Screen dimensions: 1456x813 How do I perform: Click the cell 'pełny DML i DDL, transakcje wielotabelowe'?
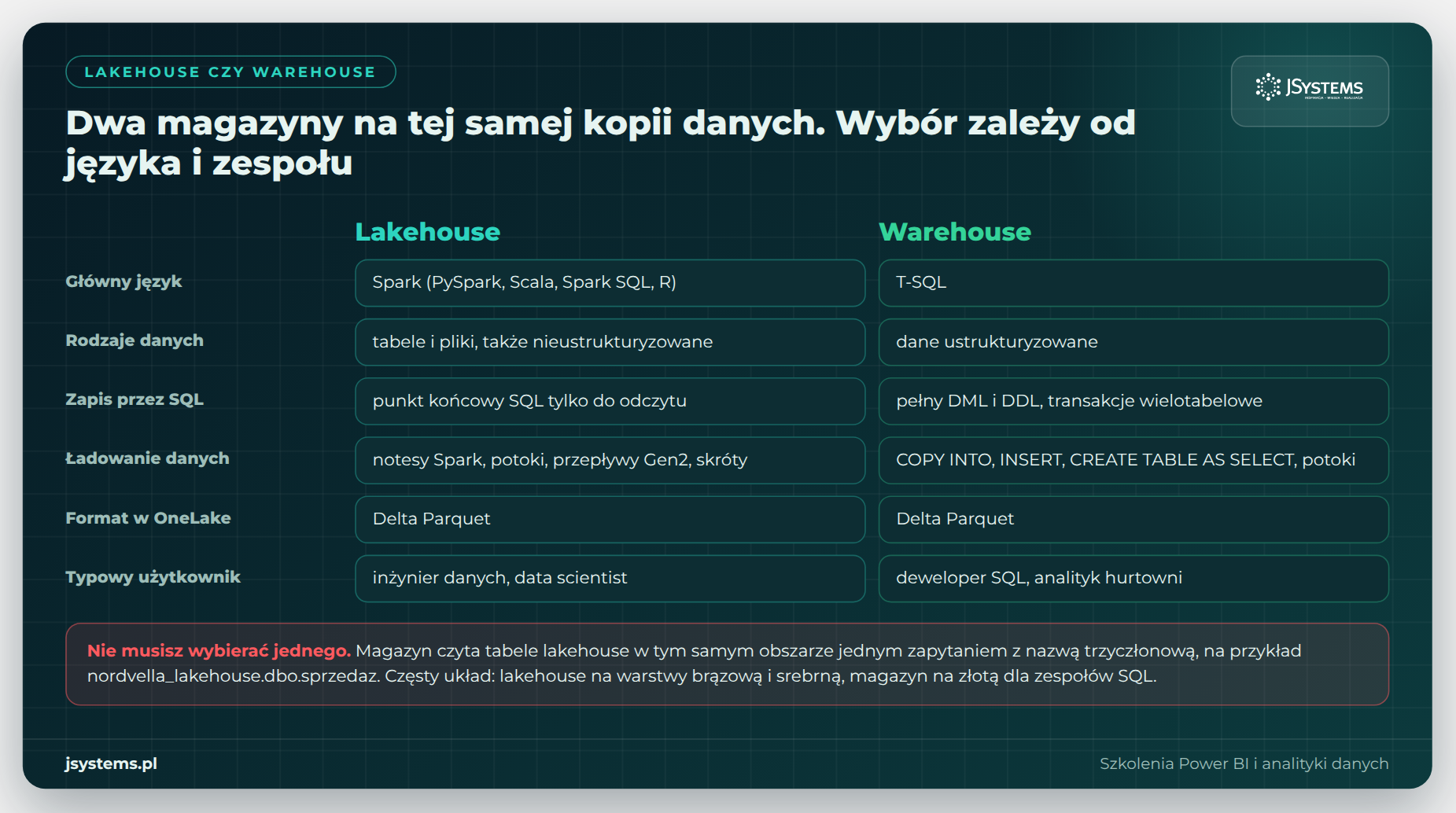coord(1133,401)
